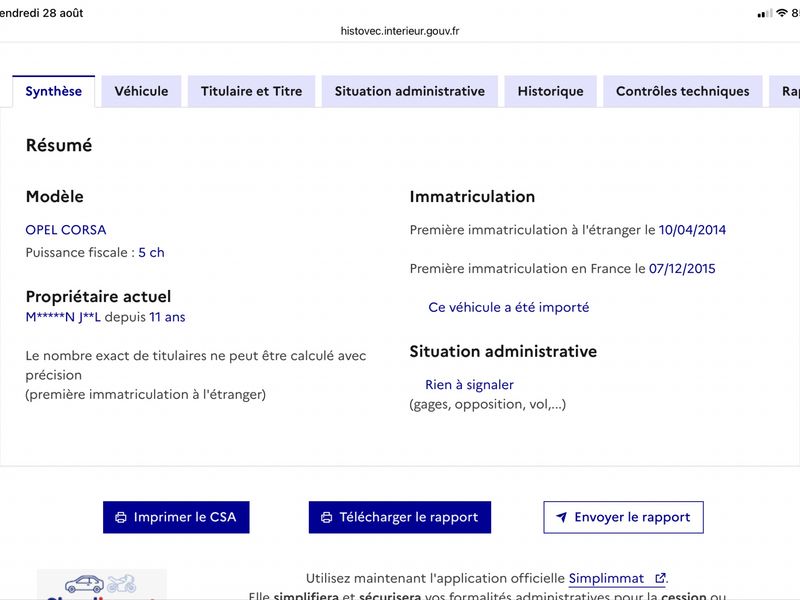Click the external link icon after Simplimmat

click(x=660, y=578)
